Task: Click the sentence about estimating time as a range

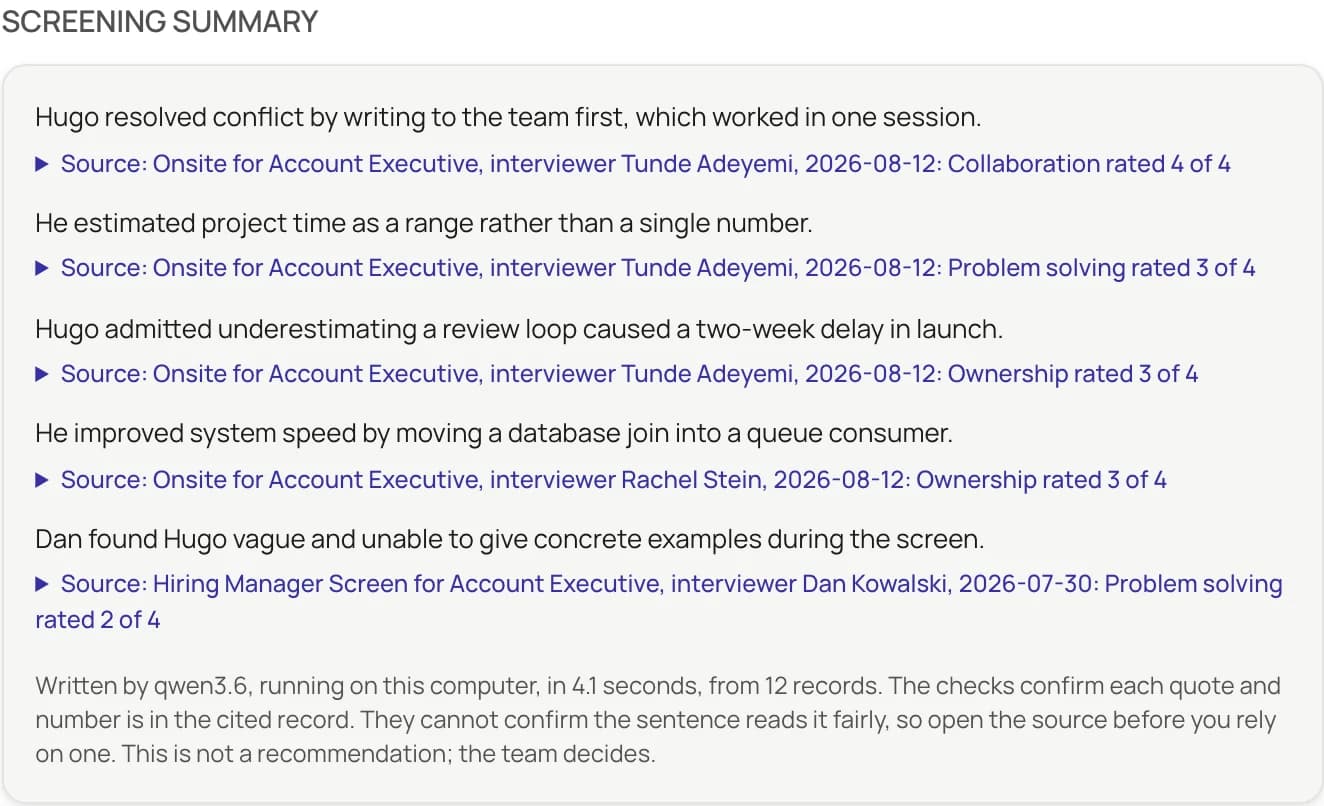Action: [424, 223]
